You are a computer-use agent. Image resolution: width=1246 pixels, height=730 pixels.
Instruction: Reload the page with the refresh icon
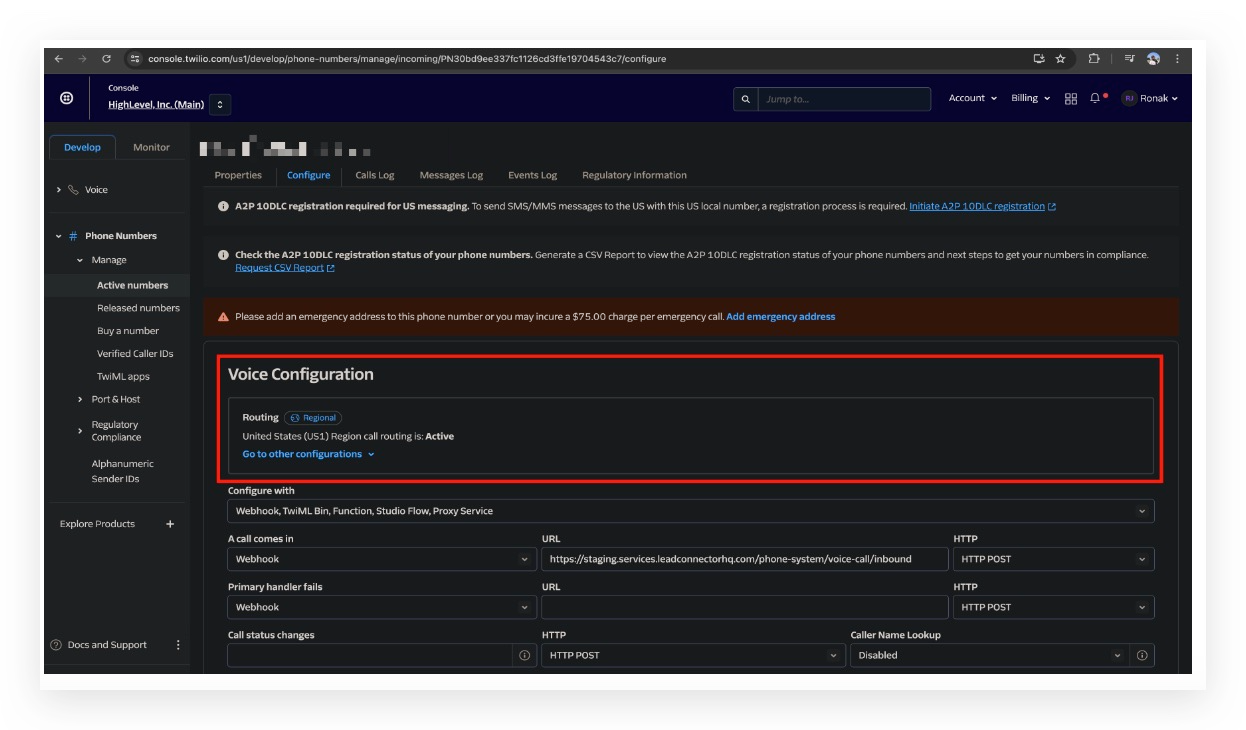click(106, 59)
